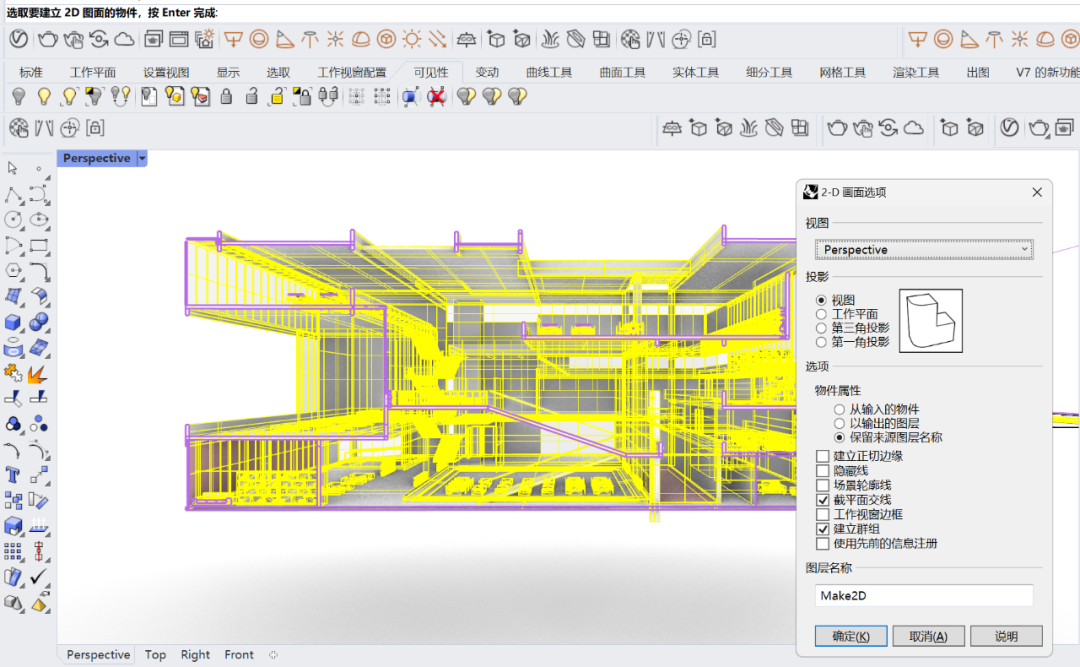Add a new viewport tab with plus icon
The height and width of the screenshot is (667, 1080).
coord(273,655)
